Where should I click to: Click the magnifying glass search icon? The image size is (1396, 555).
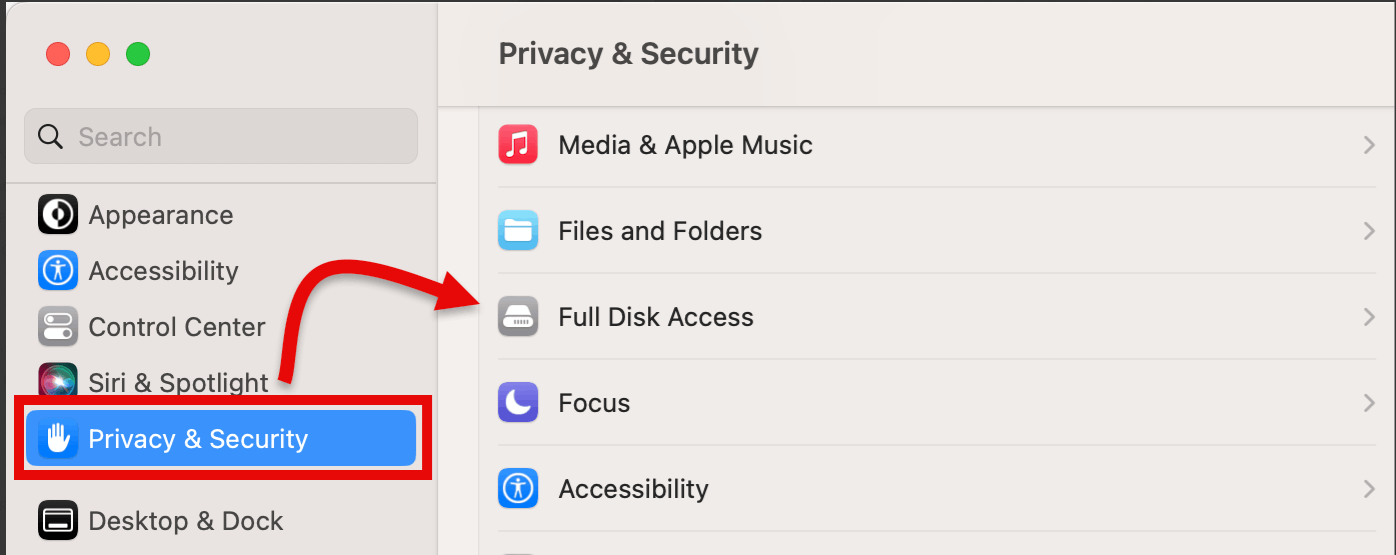pos(51,137)
